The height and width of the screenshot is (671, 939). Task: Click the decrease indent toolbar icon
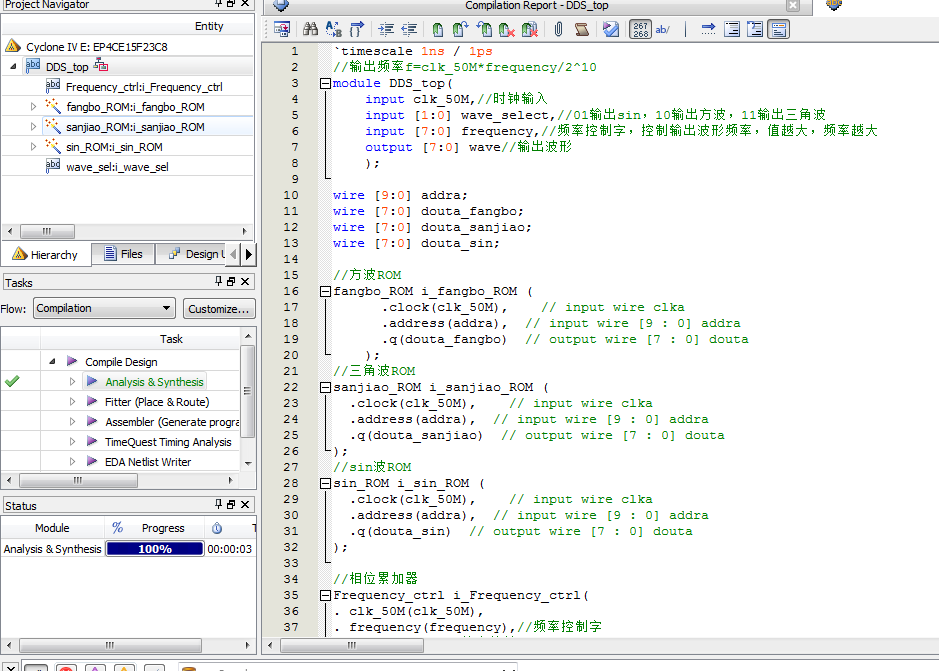409,30
